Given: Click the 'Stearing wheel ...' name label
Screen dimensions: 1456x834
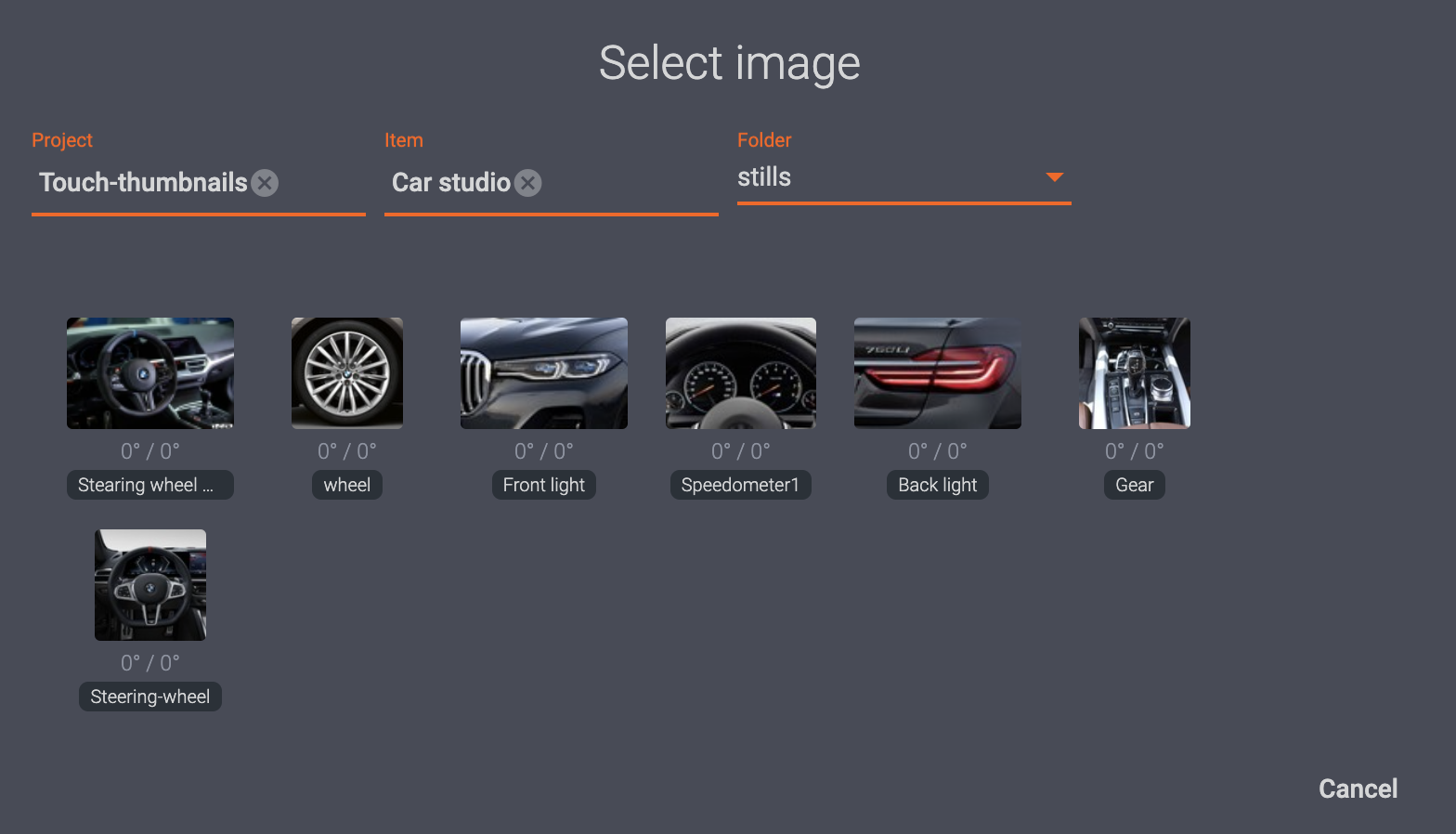Looking at the screenshot, I should (x=150, y=485).
